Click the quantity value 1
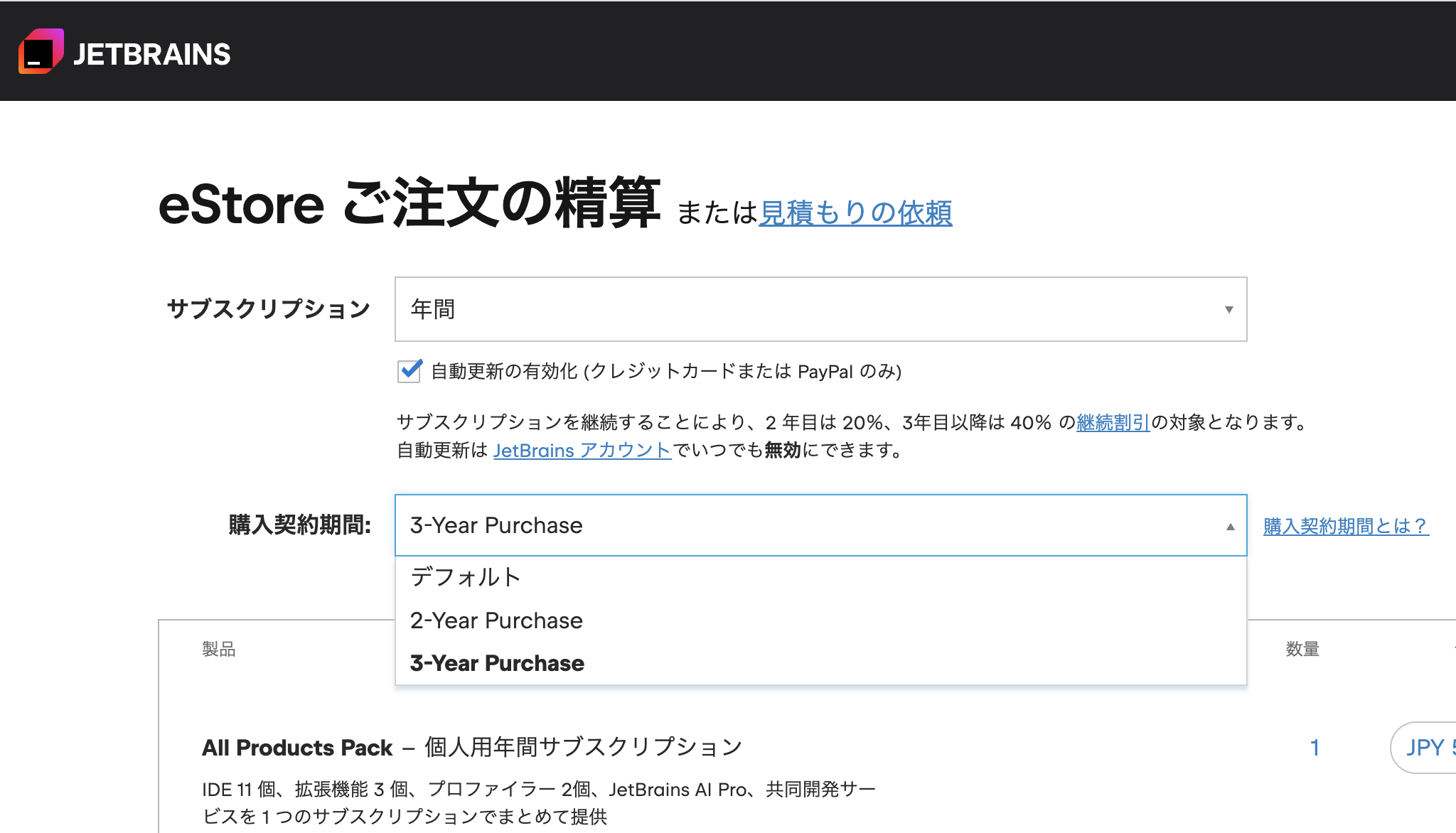1456x833 pixels. click(1315, 748)
